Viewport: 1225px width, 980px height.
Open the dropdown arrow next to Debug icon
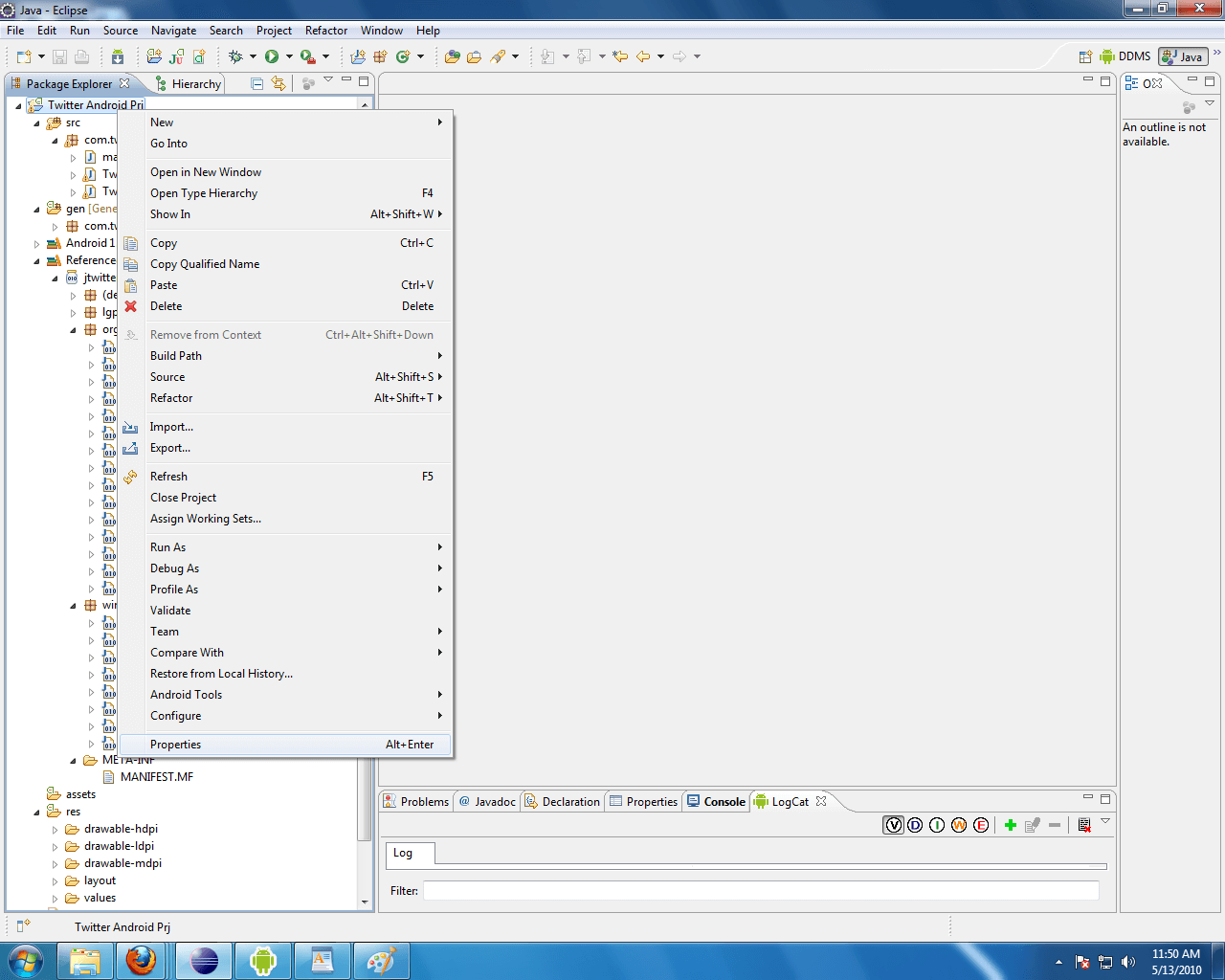[x=253, y=56]
